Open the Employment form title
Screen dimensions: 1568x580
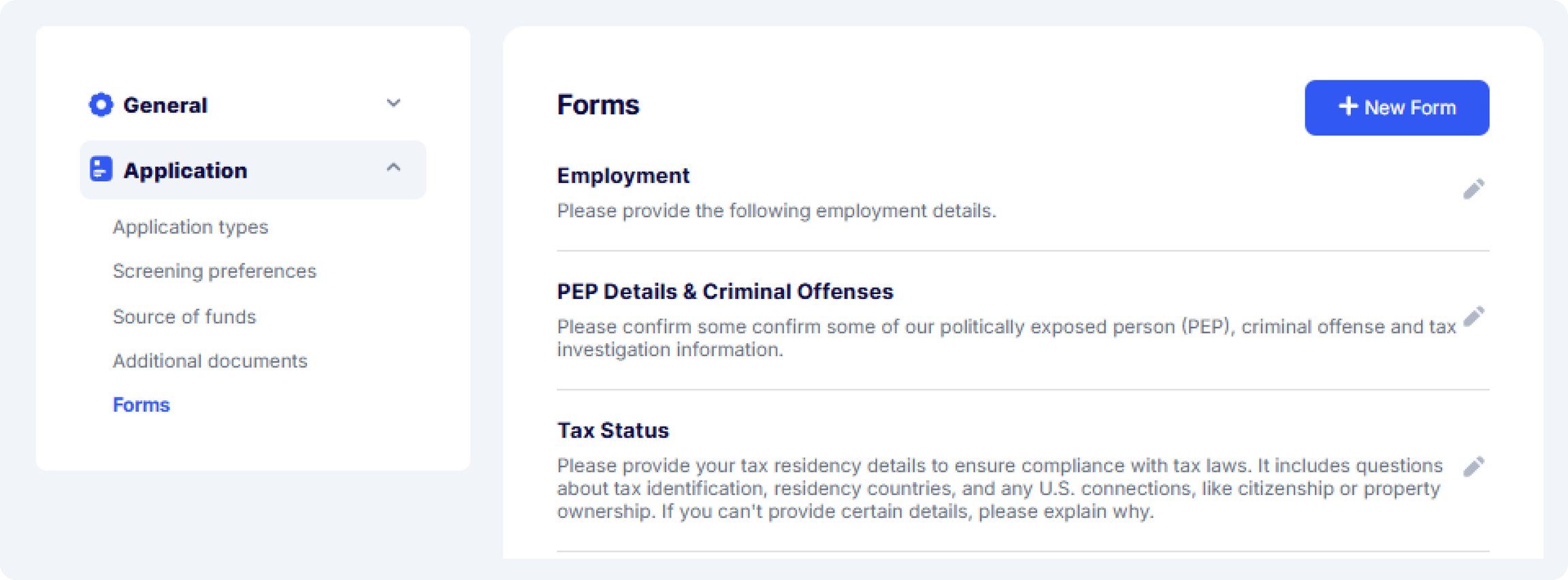pos(623,176)
